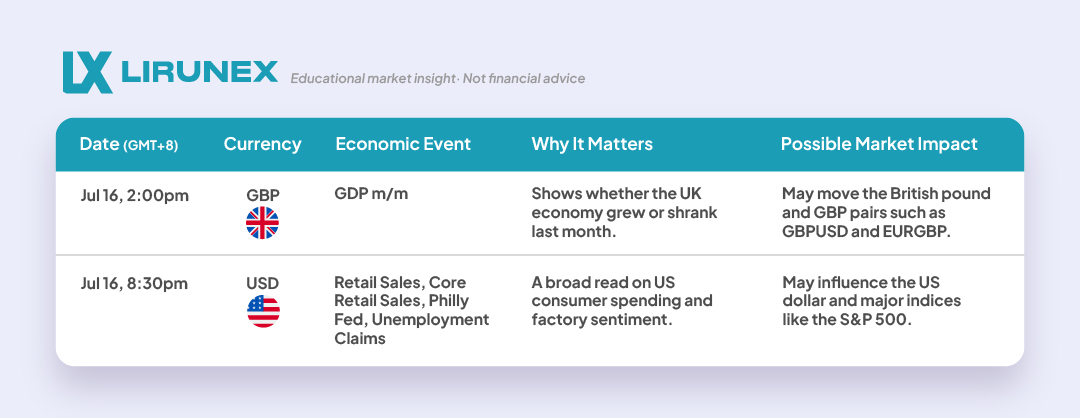Select the Jul 16, 8:30pm date cell
Viewport: 1080px width, 418px height.
pos(134,284)
